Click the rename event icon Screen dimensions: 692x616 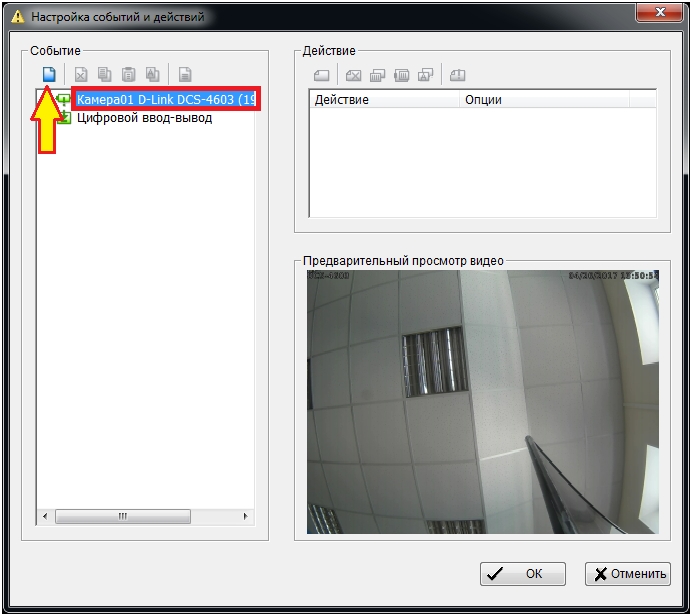point(152,74)
